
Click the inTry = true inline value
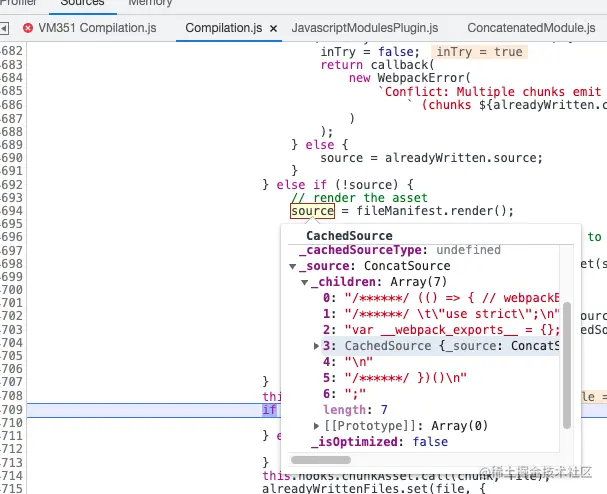click(x=479, y=52)
